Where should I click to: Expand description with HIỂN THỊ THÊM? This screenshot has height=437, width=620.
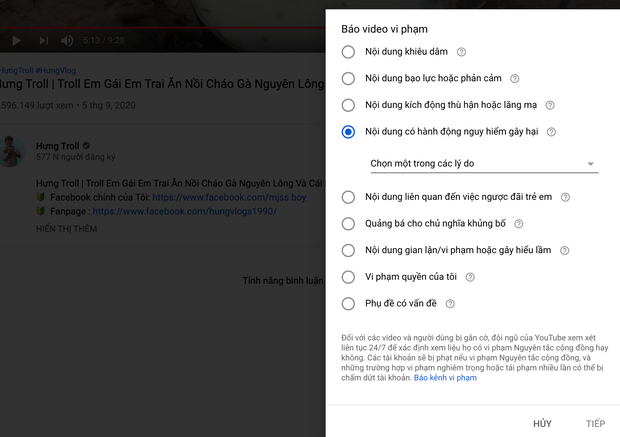tap(66, 229)
